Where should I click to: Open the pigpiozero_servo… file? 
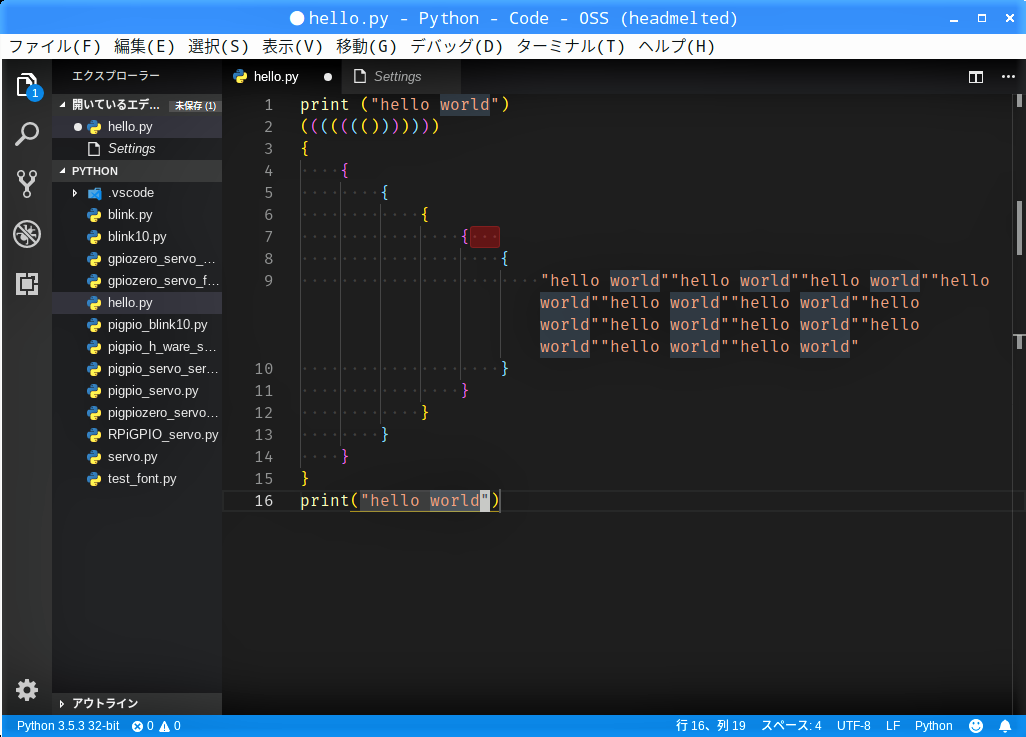(x=137, y=413)
